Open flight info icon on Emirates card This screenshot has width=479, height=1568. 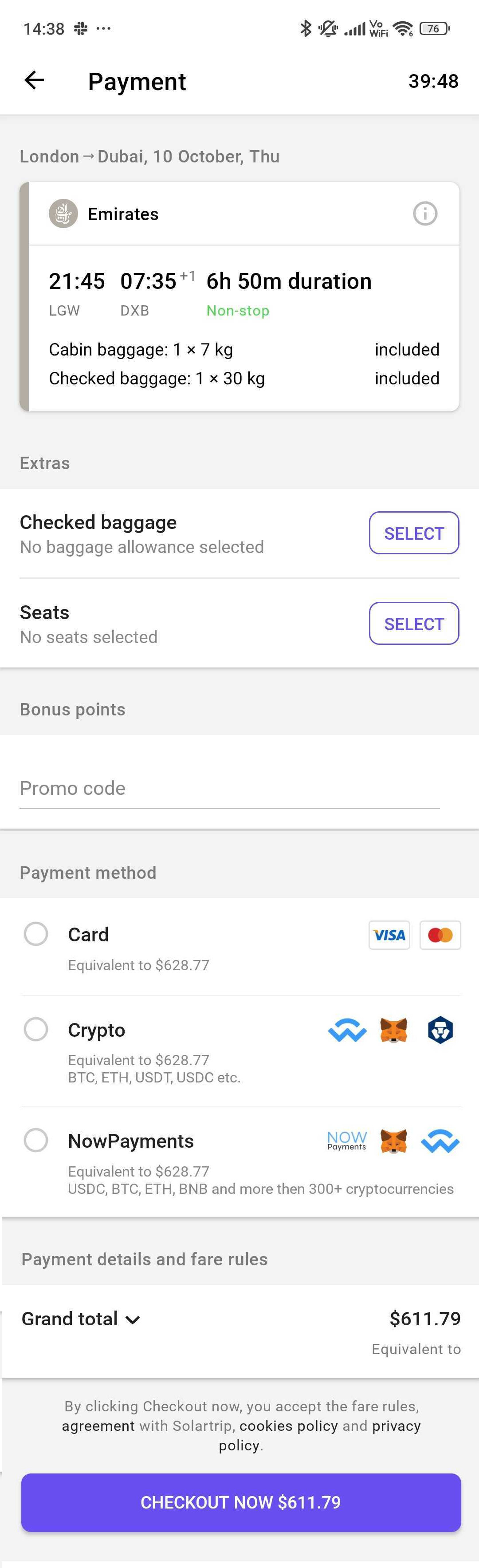coord(425,213)
